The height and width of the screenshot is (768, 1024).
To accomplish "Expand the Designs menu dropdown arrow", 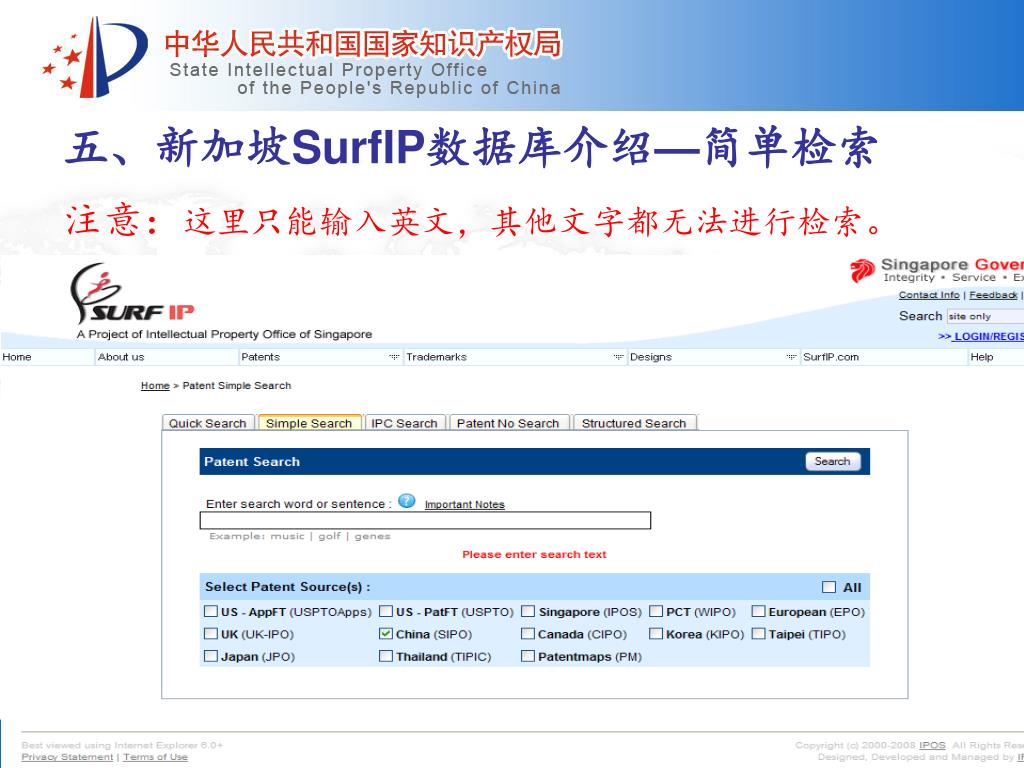I will tap(791, 357).
